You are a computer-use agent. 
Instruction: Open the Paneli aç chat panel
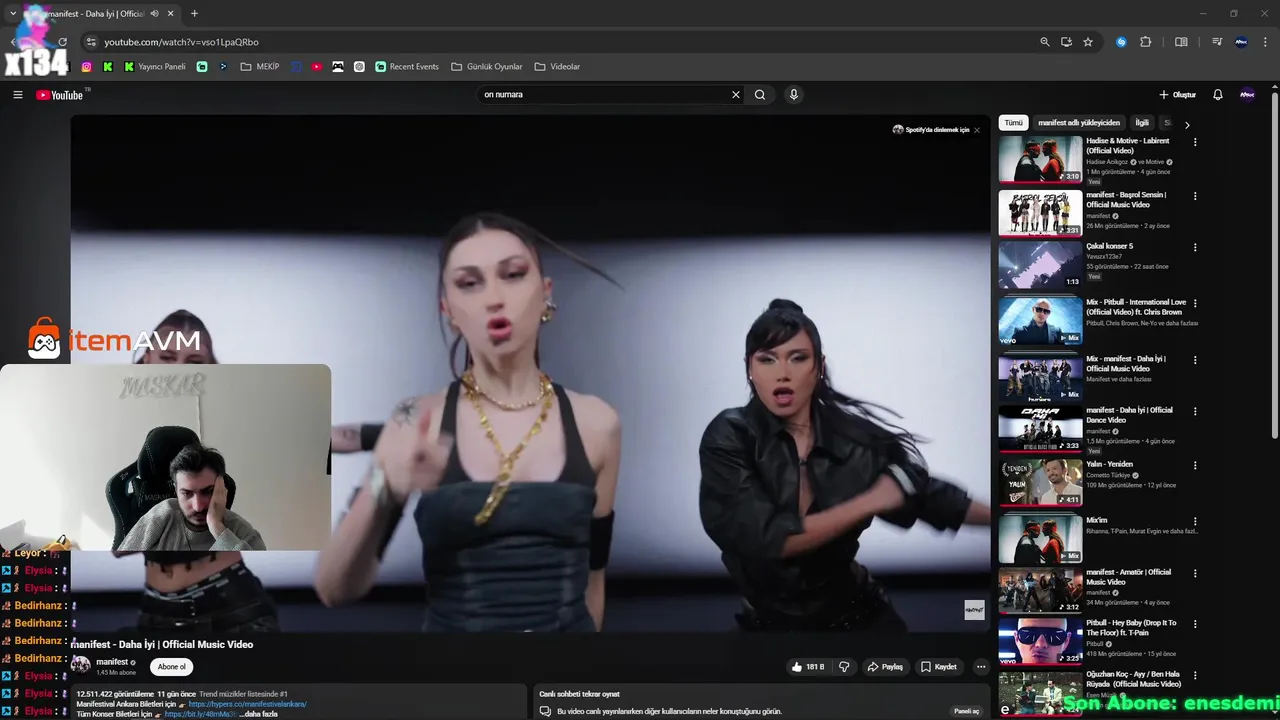(967, 711)
